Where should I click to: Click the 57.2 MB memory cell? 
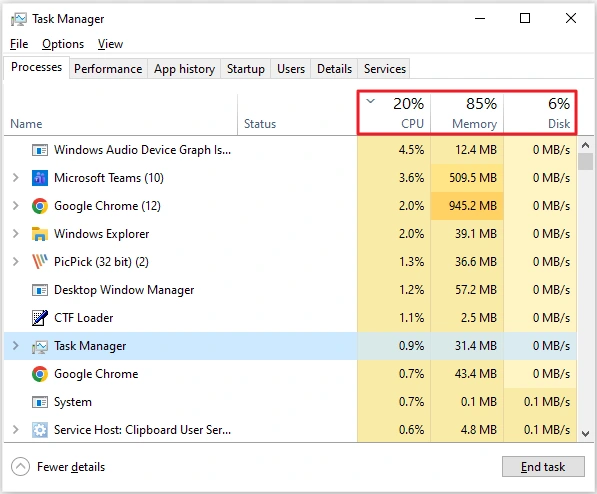pos(467,290)
